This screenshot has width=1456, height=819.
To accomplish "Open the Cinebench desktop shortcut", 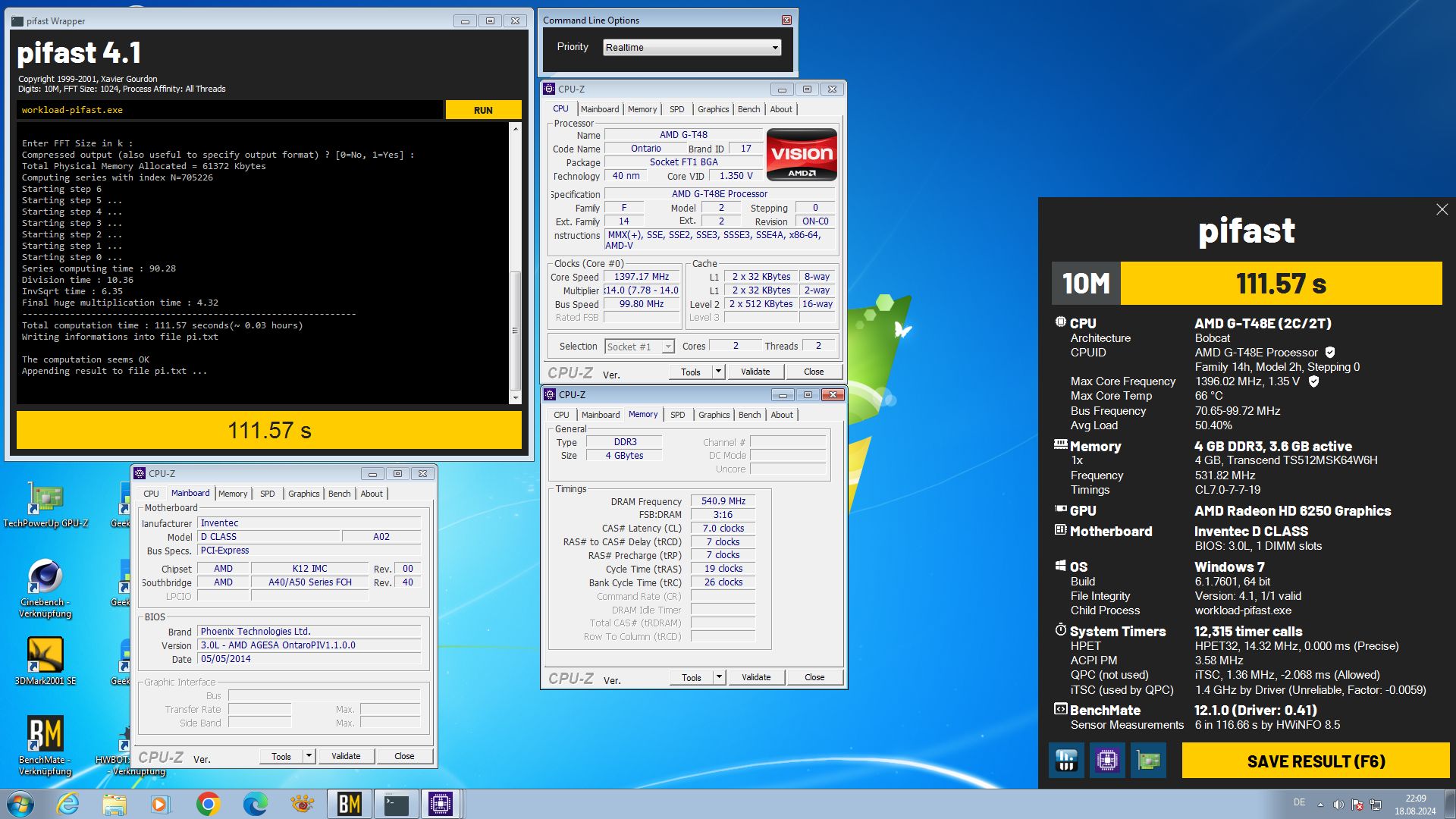I will [x=45, y=588].
